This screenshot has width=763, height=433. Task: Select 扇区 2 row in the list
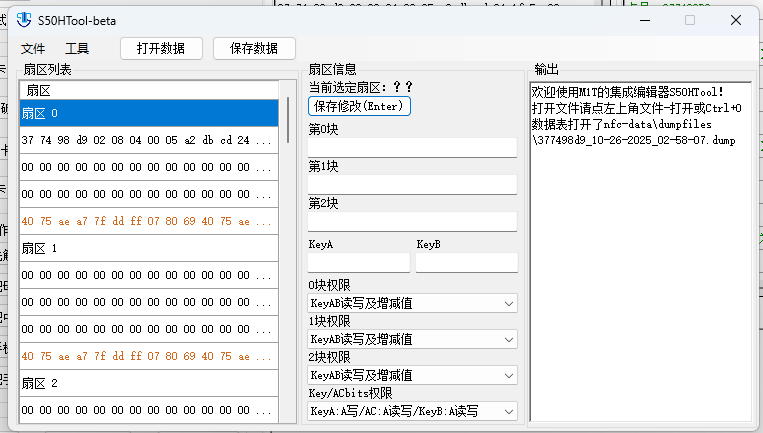[148, 383]
